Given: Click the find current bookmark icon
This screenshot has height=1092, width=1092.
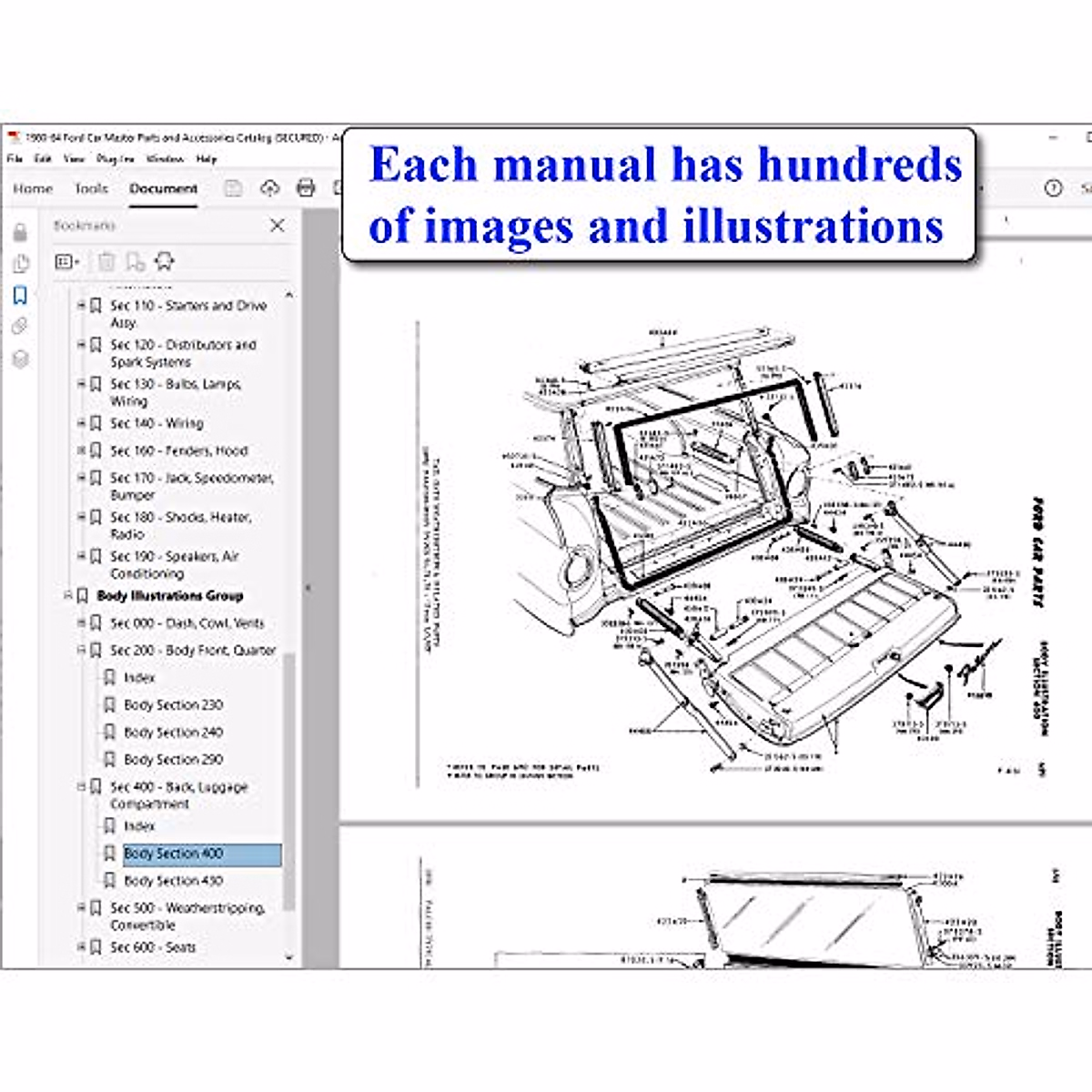Looking at the screenshot, I should click(x=165, y=262).
